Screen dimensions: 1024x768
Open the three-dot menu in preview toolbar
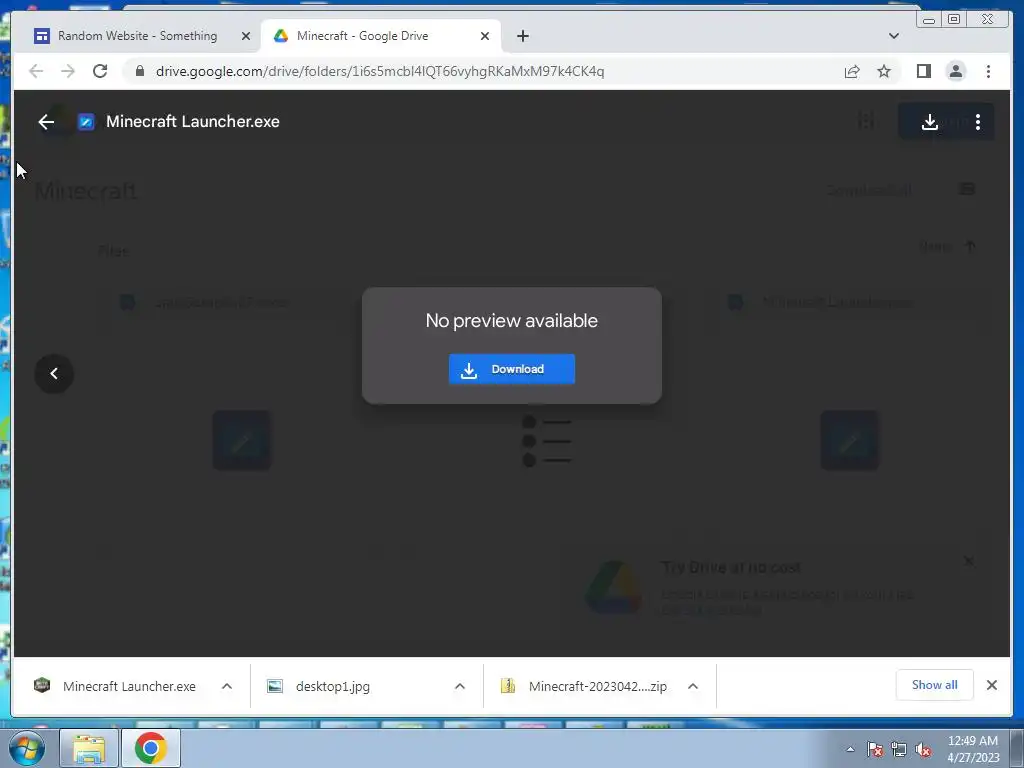coord(978,122)
